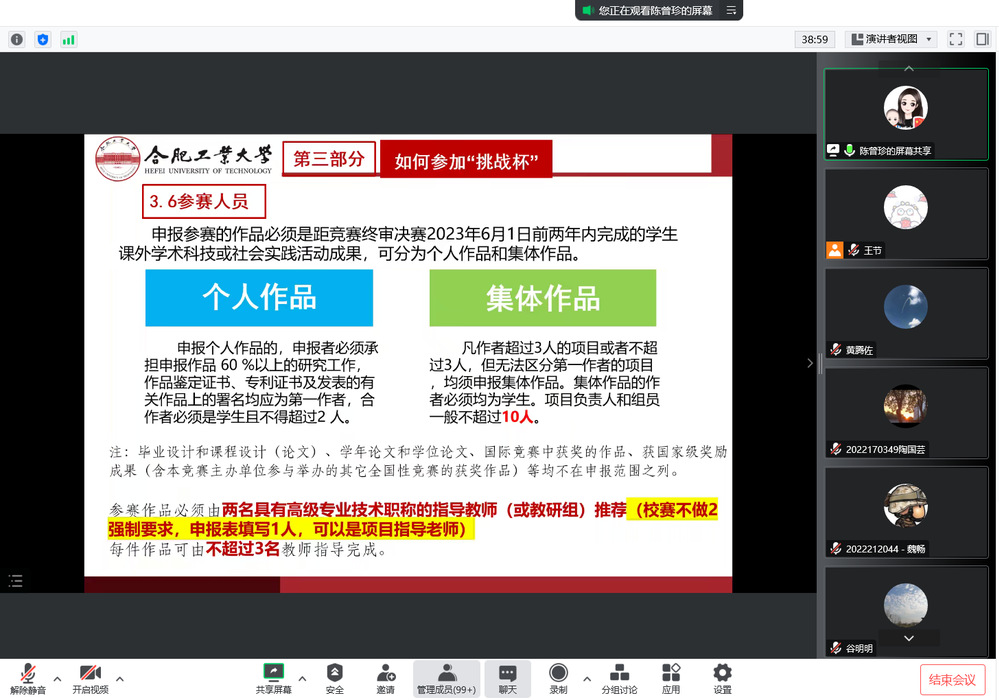Open the blue security shield icon
This screenshot has height=700, width=999.
(x=42, y=39)
